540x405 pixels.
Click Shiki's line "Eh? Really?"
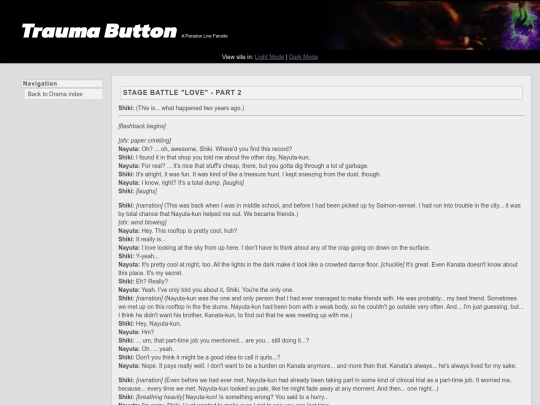click(152, 281)
